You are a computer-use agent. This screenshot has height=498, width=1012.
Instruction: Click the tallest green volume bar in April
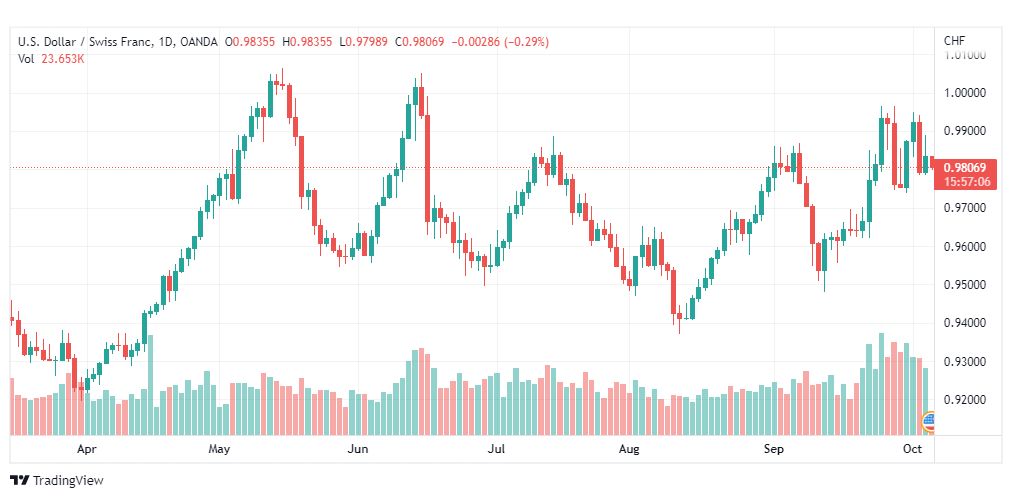point(150,385)
